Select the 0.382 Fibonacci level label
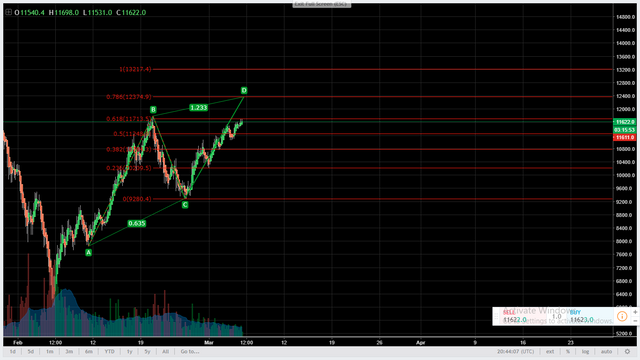The height and width of the screenshot is (360, 640). coord(129,149)
